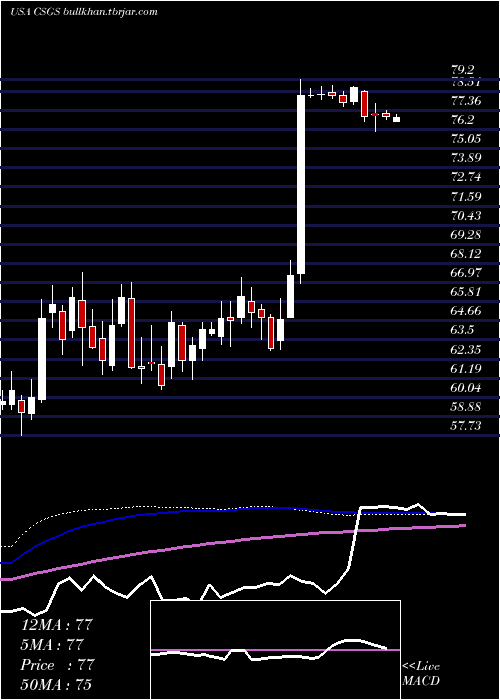Click the MACD inset chart panel
The width and height of the screenshot is (500, 700).
pos(275,650)
